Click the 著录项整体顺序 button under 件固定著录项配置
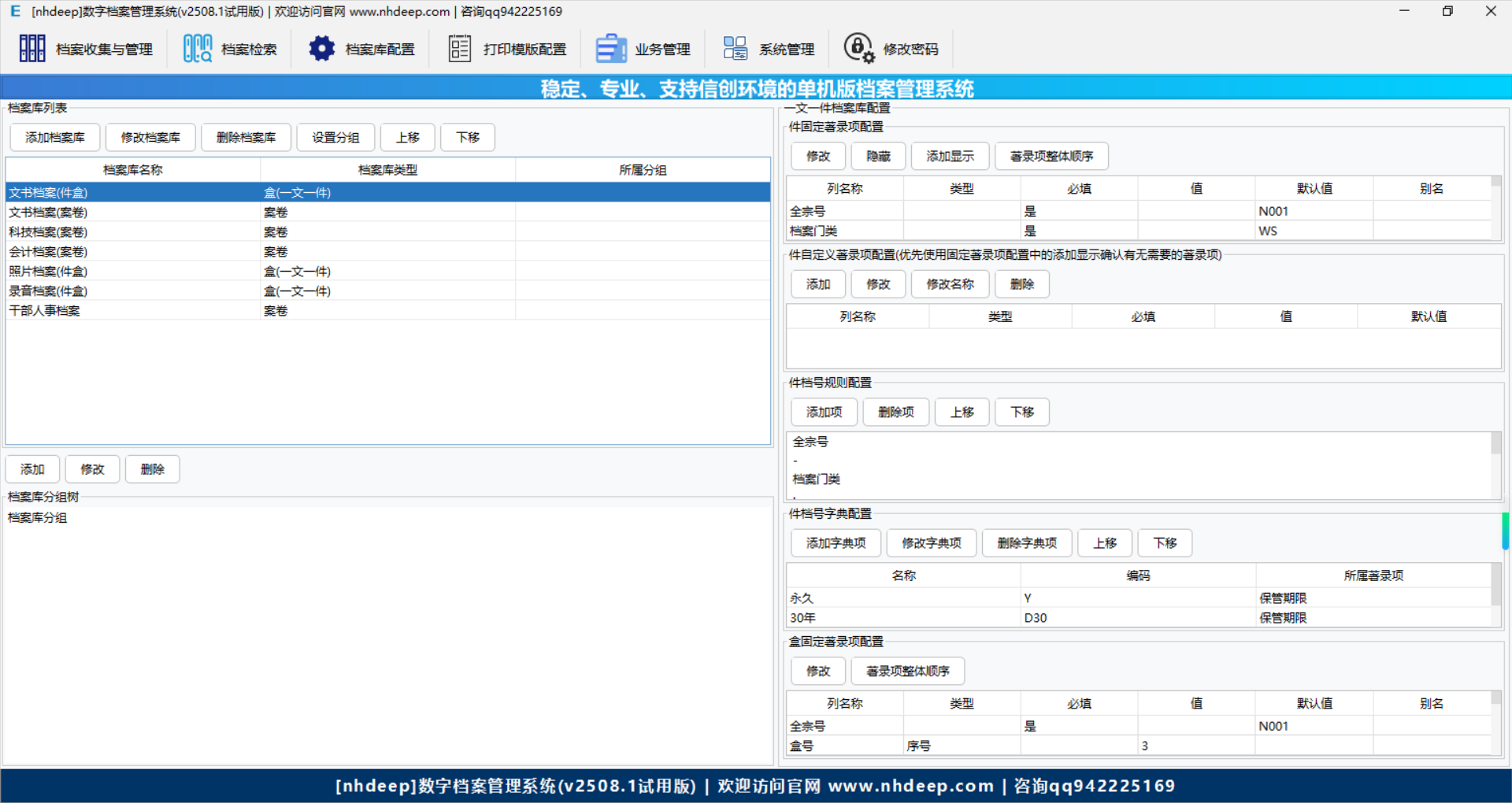 (1051, 157)
